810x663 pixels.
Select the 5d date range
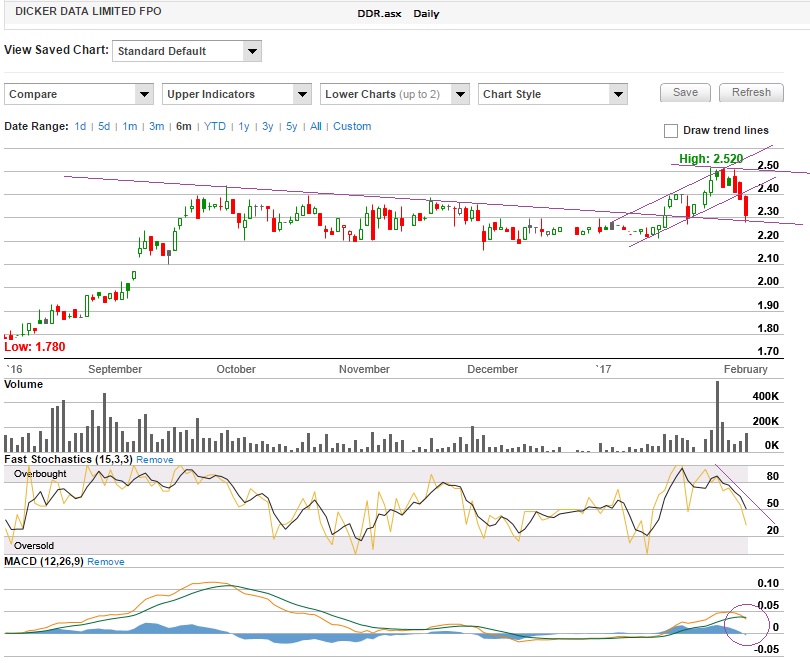point(104,127)
